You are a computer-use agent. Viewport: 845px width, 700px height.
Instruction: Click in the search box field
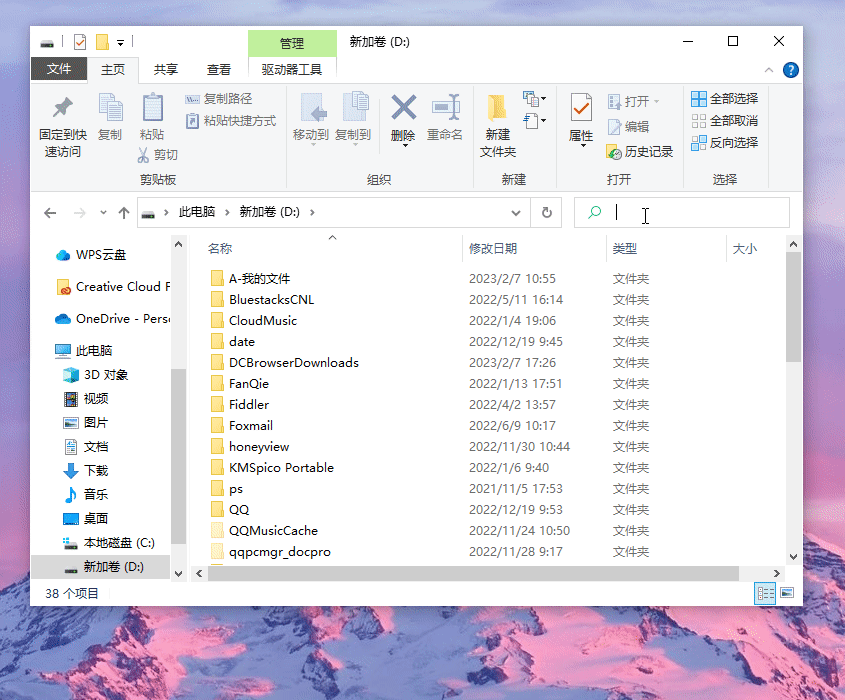pos(682,212)
